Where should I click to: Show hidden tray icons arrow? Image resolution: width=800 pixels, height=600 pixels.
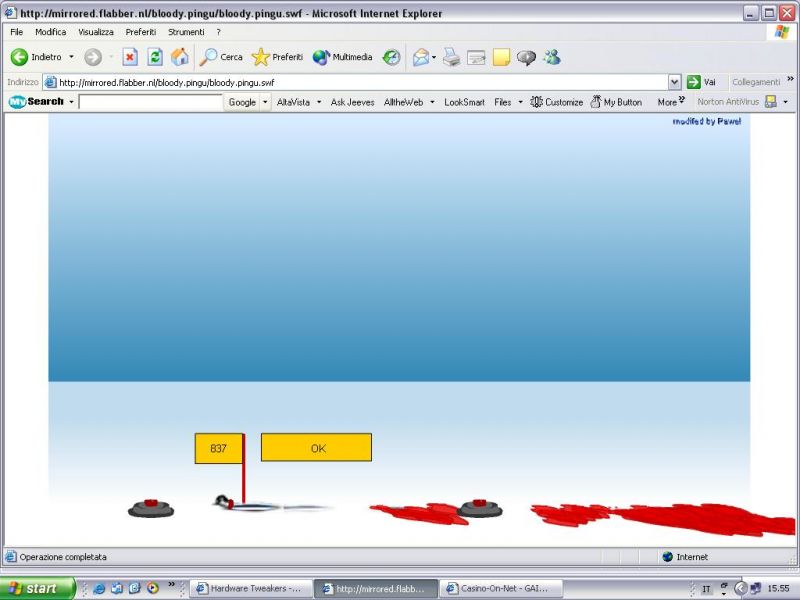(741, 588)
